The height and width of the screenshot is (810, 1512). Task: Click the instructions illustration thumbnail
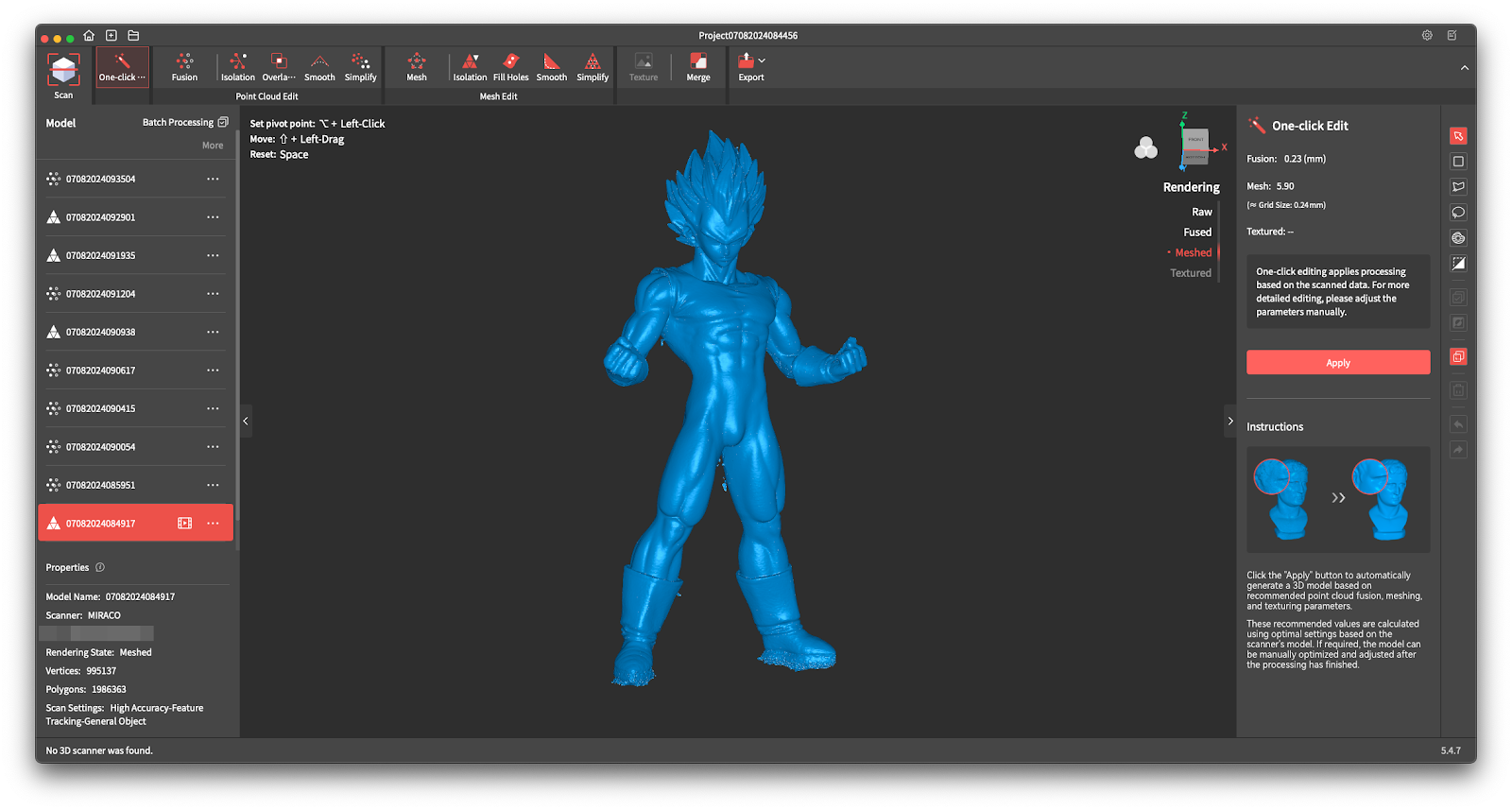pyautogui.click(x=1337, y=499)
